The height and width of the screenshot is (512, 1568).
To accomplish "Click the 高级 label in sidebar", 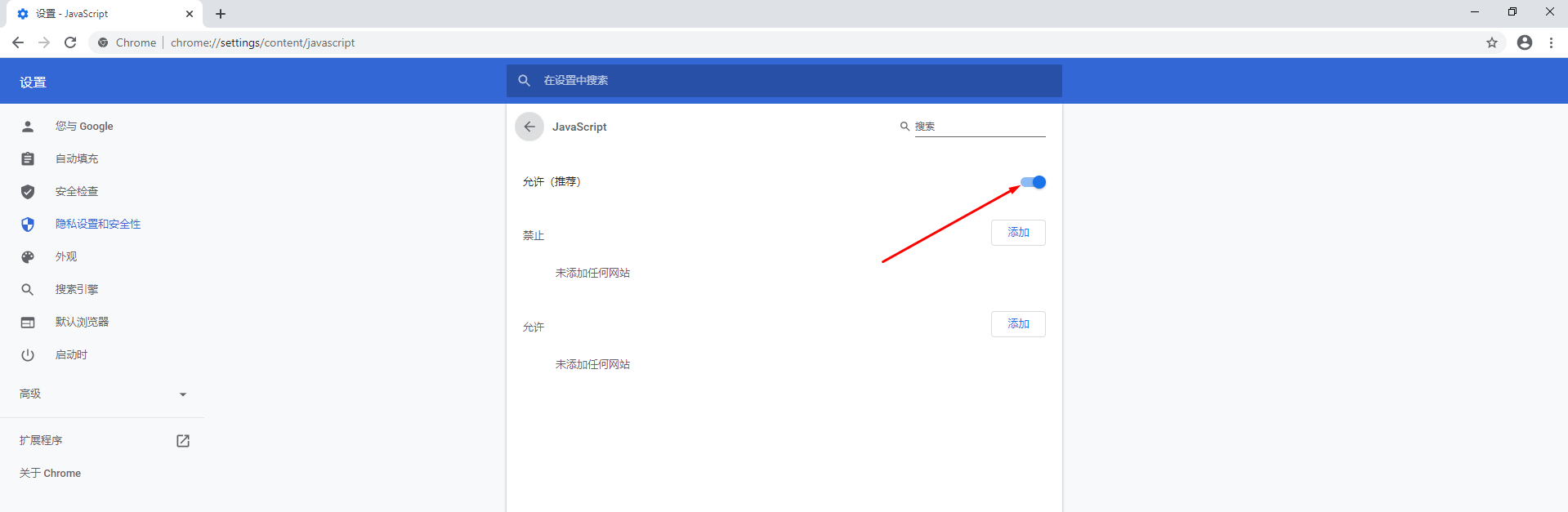I will pyautogui.click(x=30, y=394).
